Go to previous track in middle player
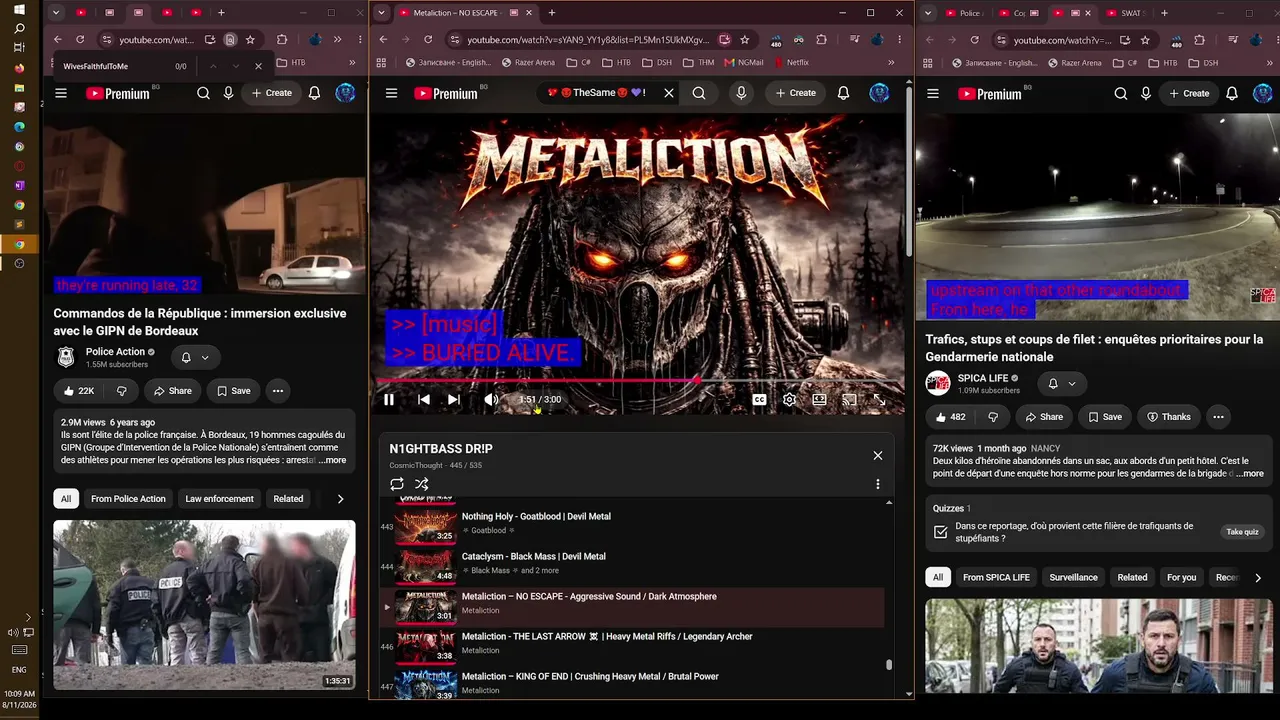Screen dimensions: 1280x720 [x=424, y=399]
